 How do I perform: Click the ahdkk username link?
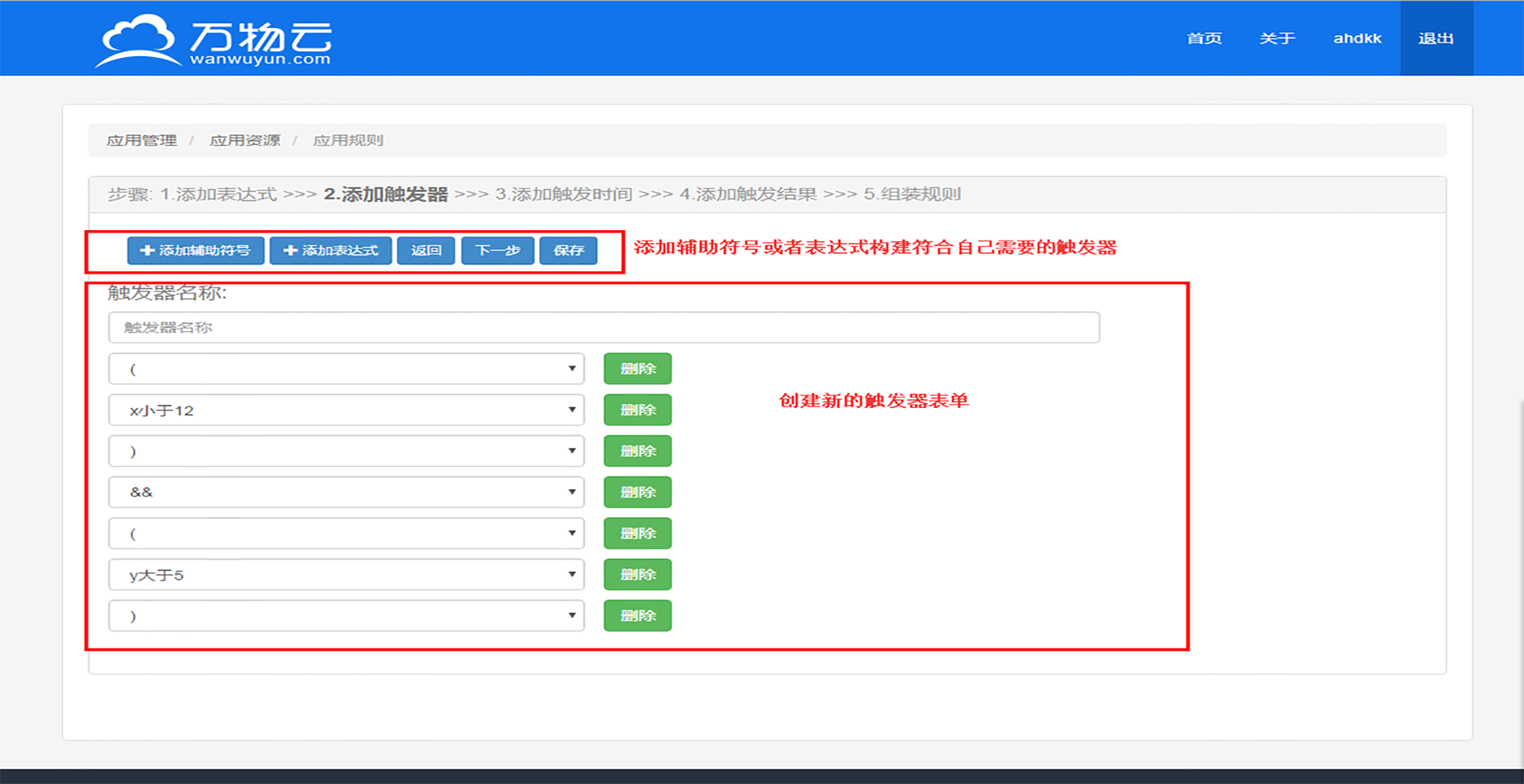click(1357, 38)
